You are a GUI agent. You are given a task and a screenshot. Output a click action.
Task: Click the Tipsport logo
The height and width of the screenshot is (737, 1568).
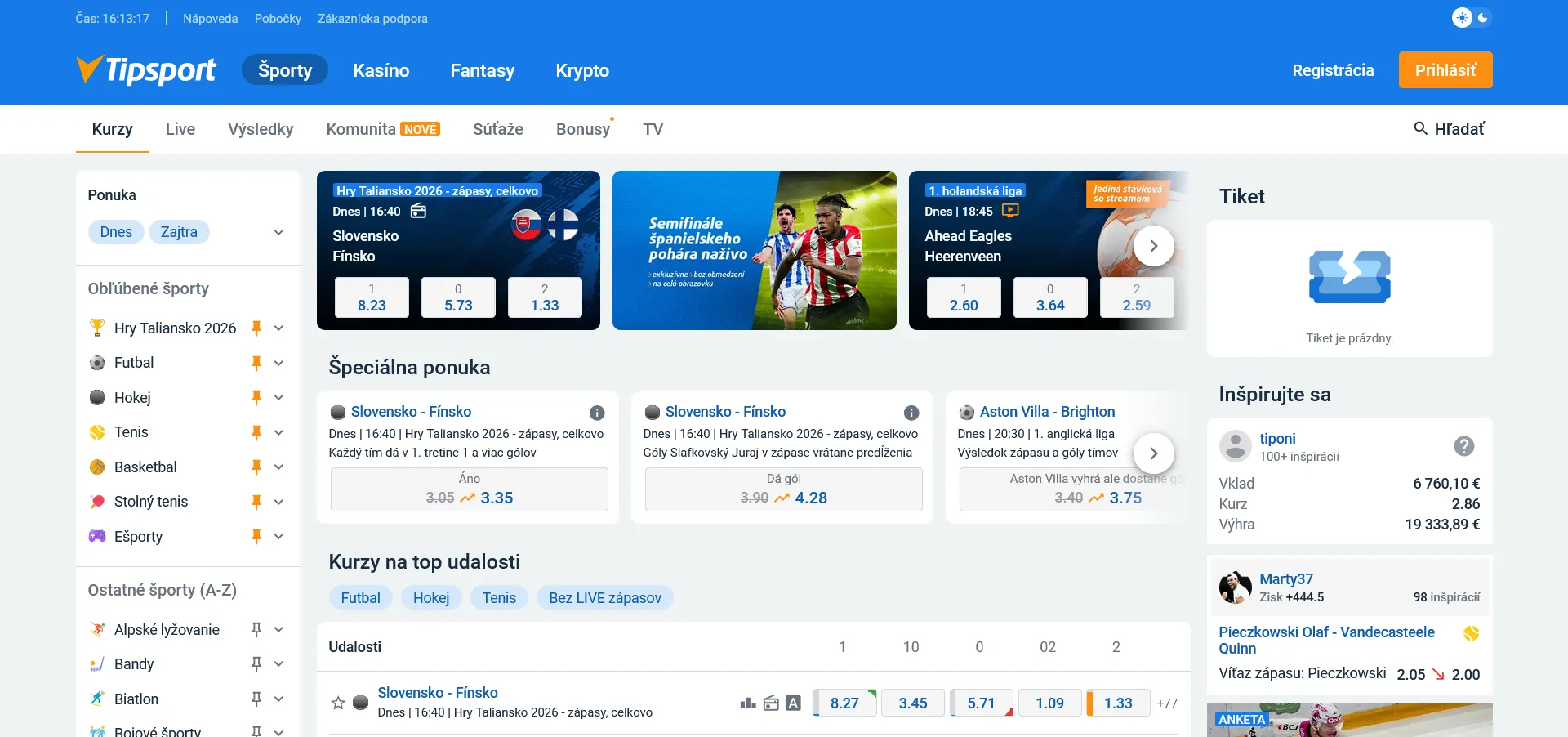(x=147, y=70)
